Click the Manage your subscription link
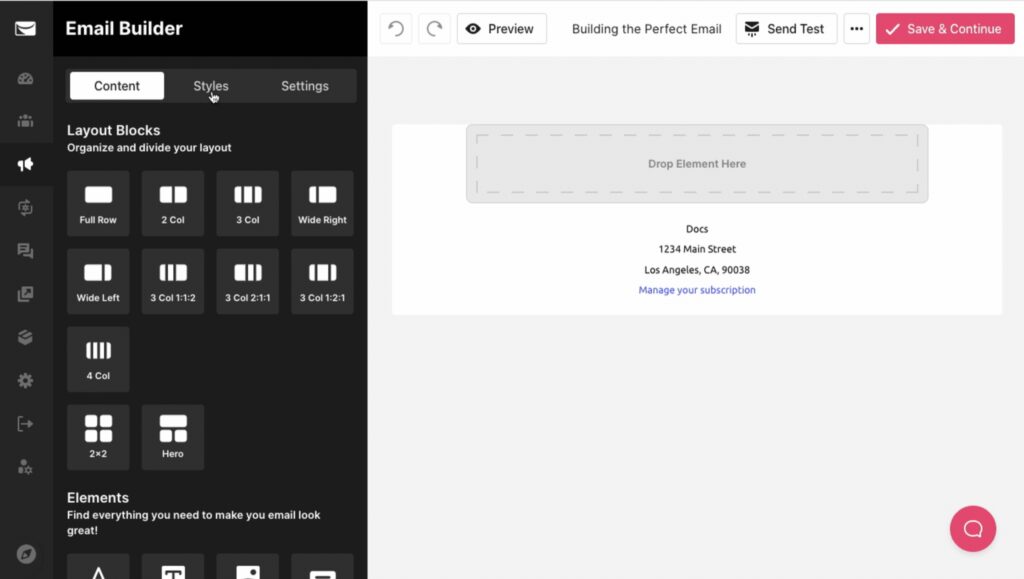The height and width of the screenshot is (579, 1024). point(697,290)
